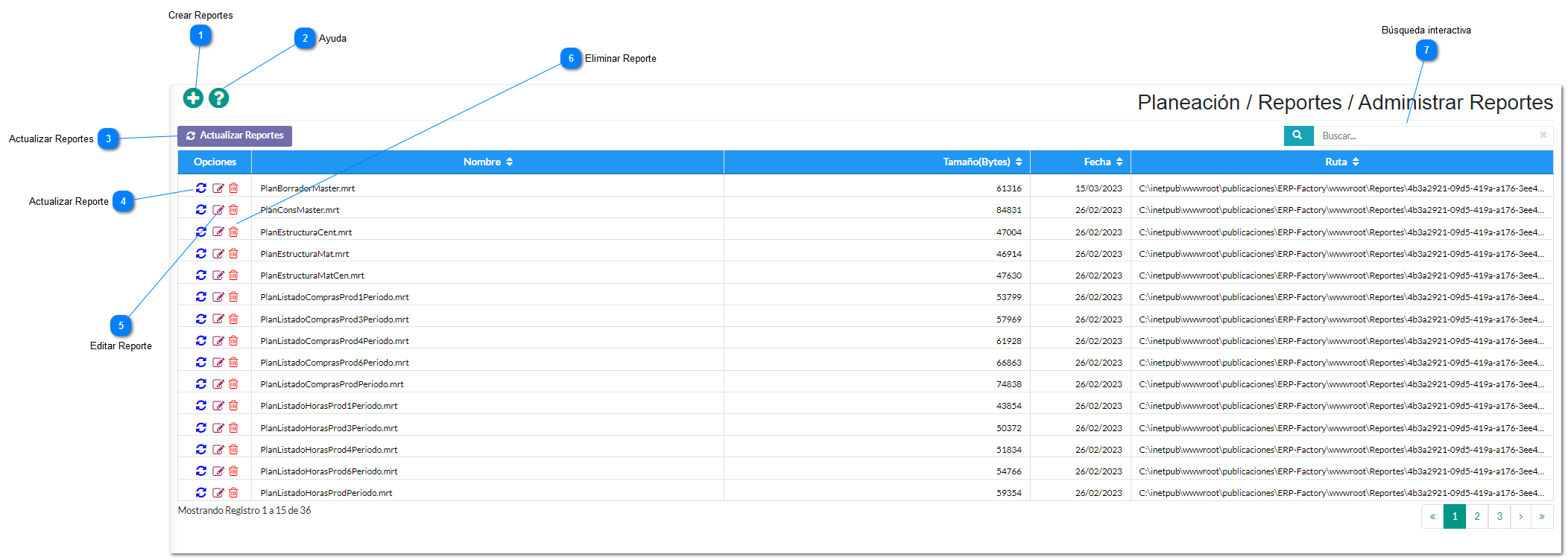Image resolution: width=1568 pixels, height=560 pixels.
Task: Delete report PlanListadoHorasProd3Periodo.mrt
Action: (x=233, y=427)
